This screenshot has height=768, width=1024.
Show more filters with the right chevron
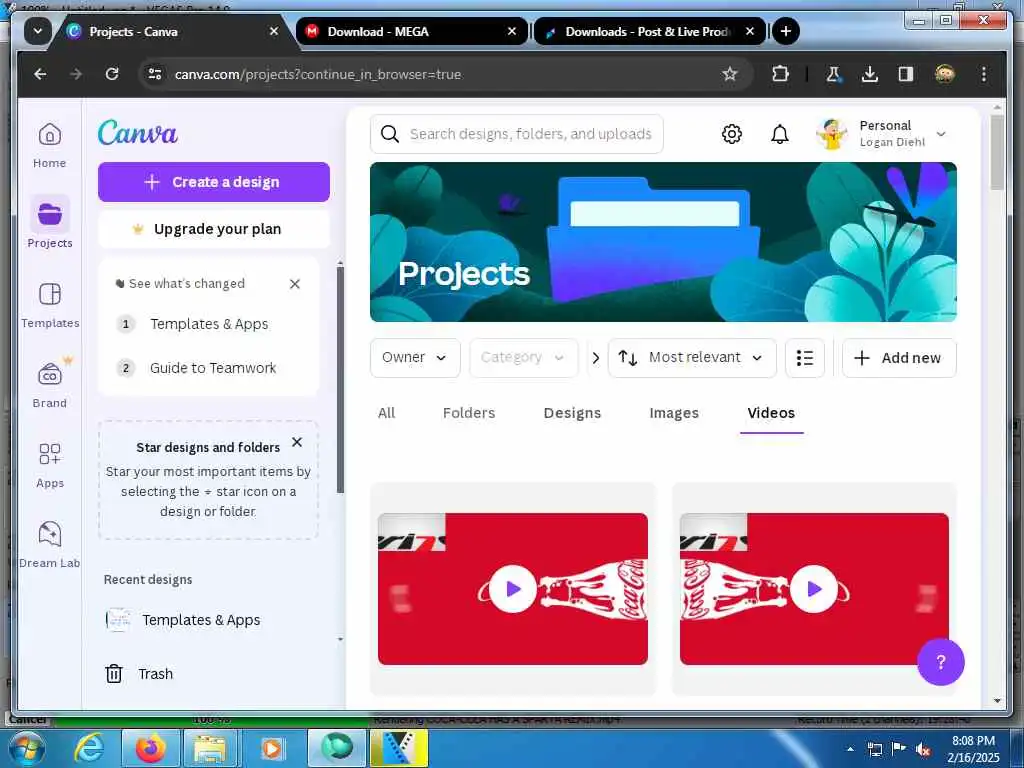[595, 358]
